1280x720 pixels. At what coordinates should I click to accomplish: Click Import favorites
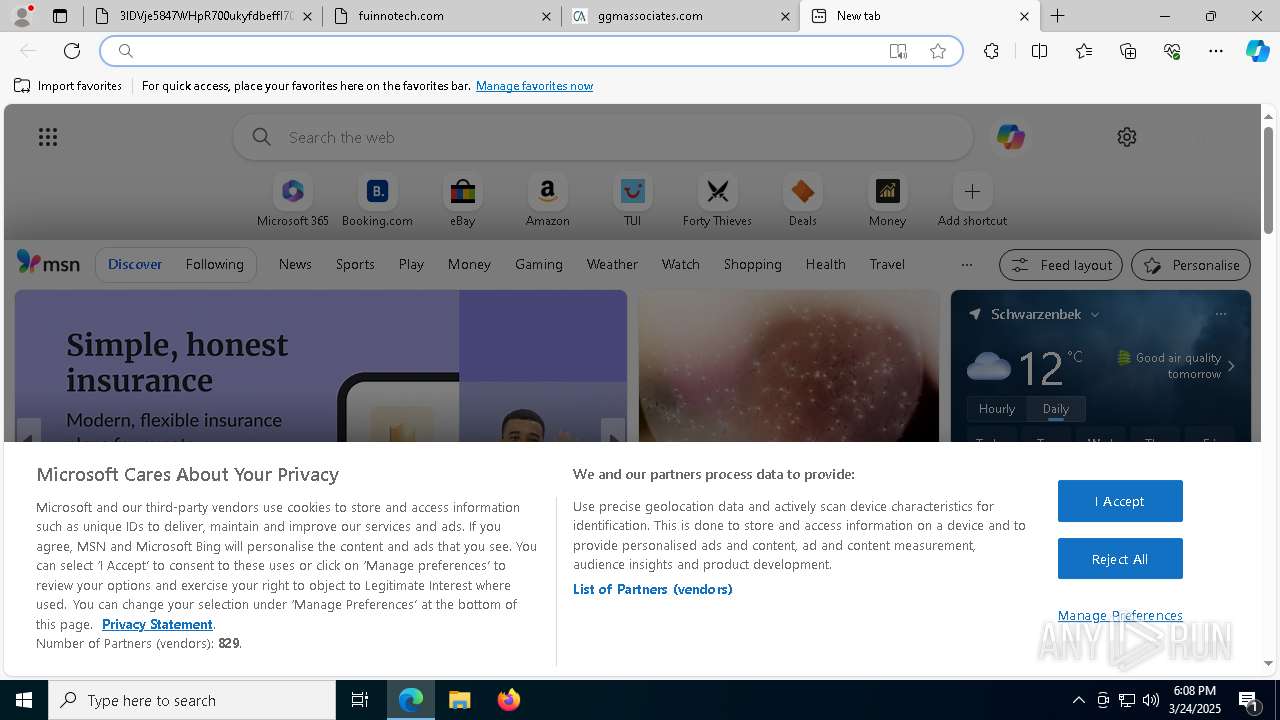pyautogui.click(x=68, y=86)
